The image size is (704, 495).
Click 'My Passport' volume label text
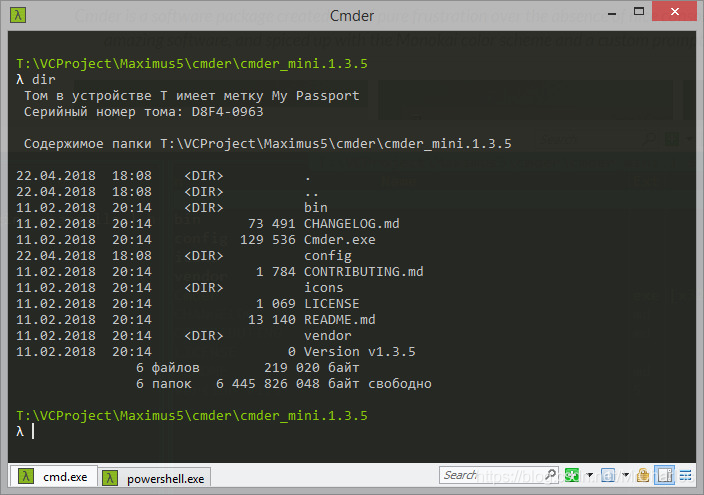click(316, 96)
